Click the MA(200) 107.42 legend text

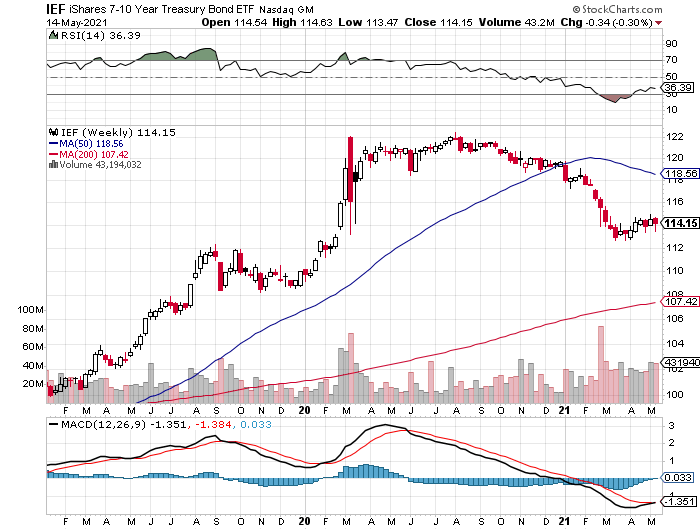click(94, 154)
